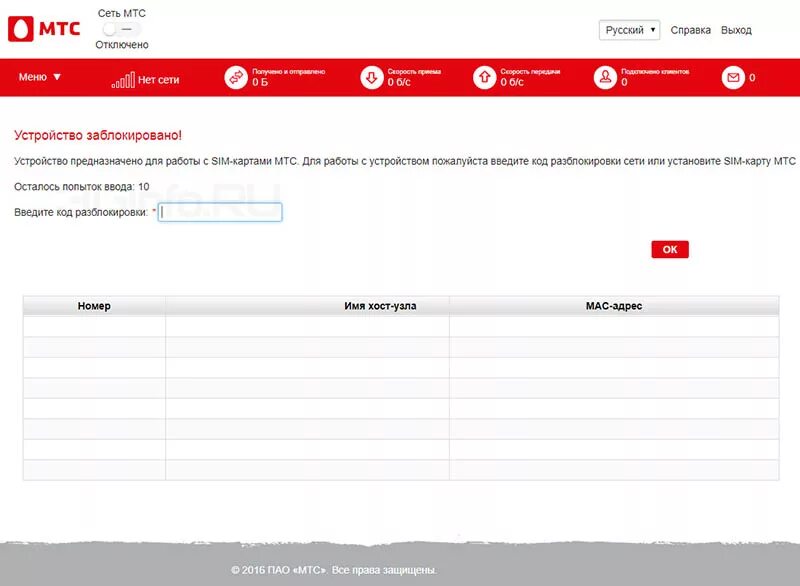
Task: Open the Русский language dropdown
Action: (x=629, y=30)
